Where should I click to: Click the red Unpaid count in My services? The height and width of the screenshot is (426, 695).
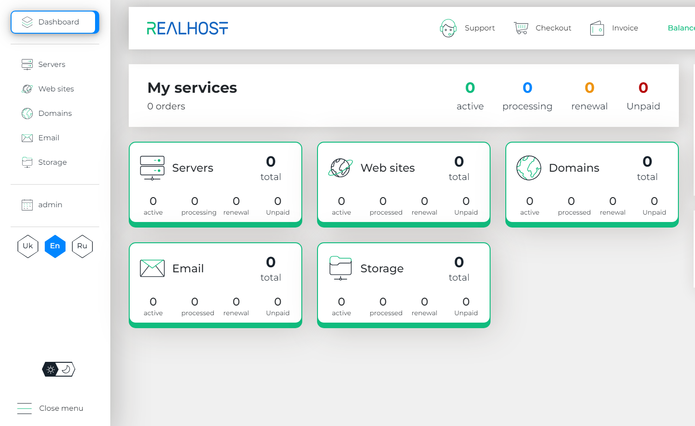click(x=643, y=88)
